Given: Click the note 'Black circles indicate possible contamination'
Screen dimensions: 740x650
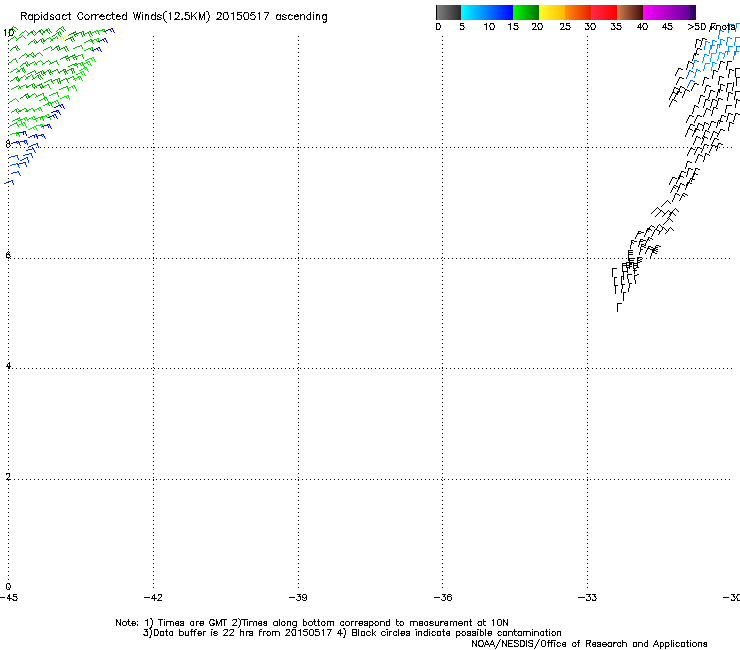Looking at the screenshot, I should pyautogui.click(x=456, y=633).
